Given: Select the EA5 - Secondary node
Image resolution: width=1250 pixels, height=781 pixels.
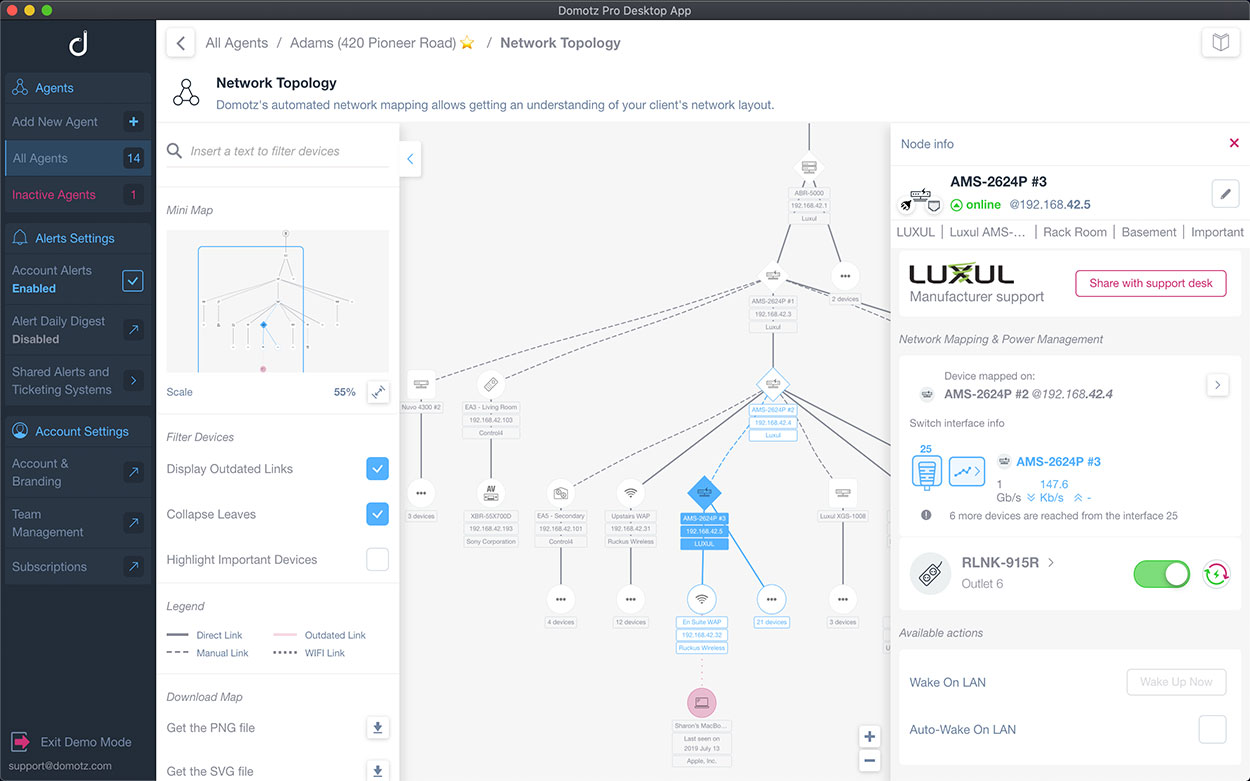Looking at the screenshot, I should [561, 492].
